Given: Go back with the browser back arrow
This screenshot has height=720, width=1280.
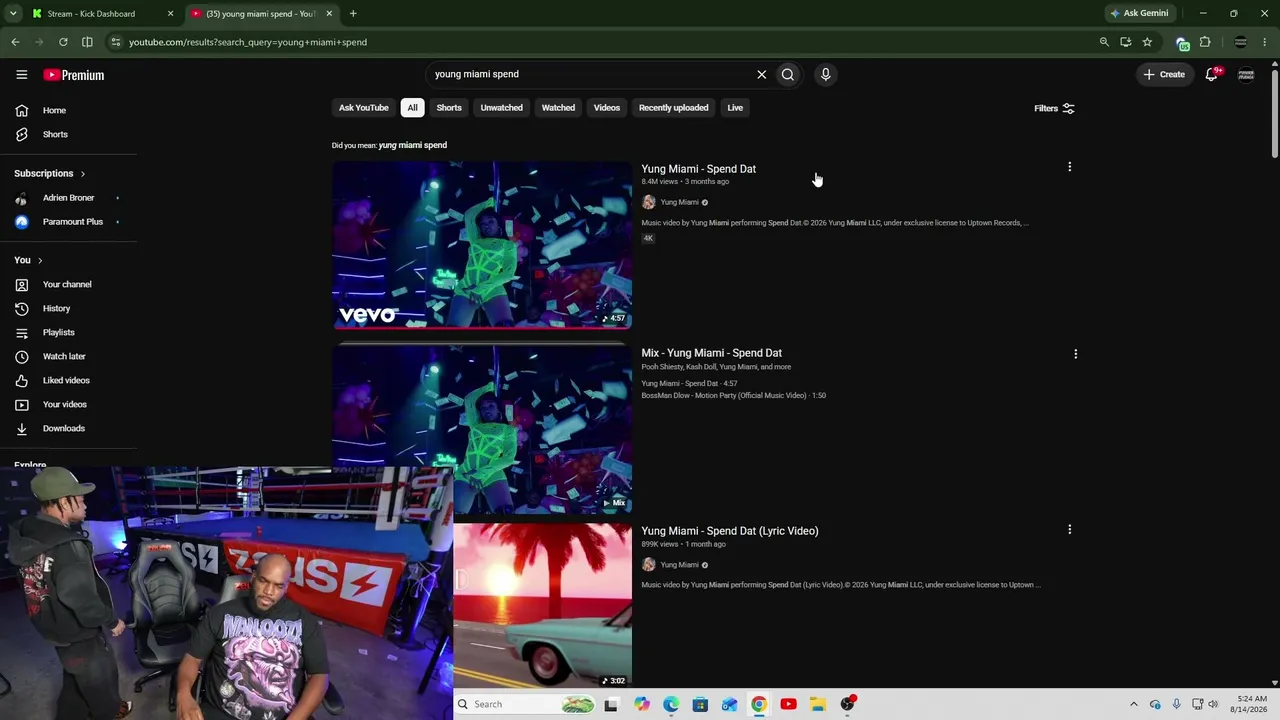Looking at the screenshot, I should [x=15, y=42].
